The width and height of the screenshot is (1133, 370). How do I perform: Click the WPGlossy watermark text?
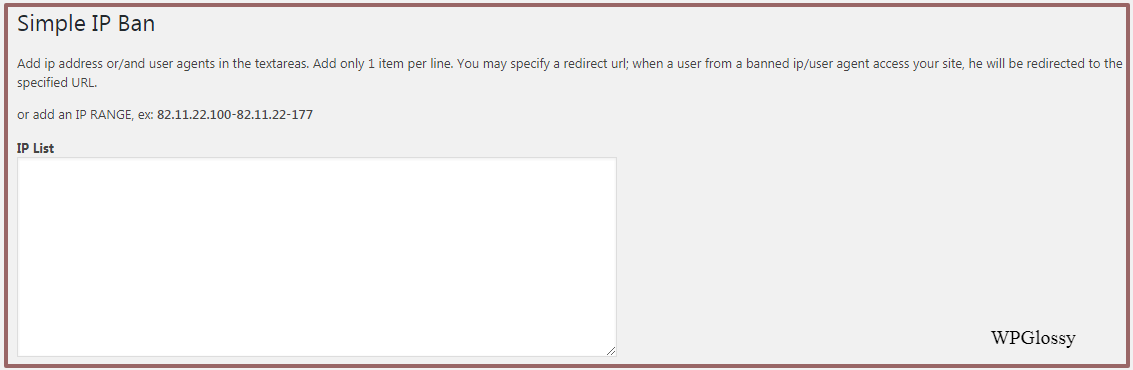(1033, 337)
